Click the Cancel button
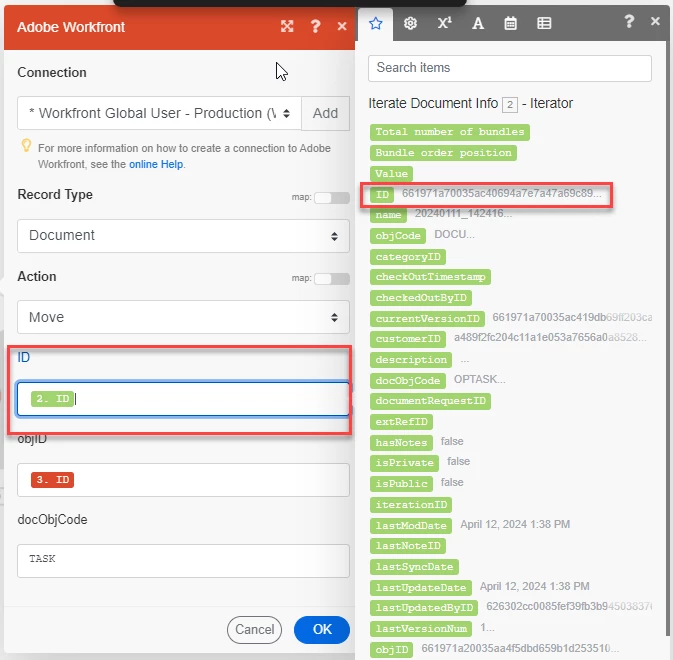The width and height of the screenshot is (673, 660). click(255, 630)
